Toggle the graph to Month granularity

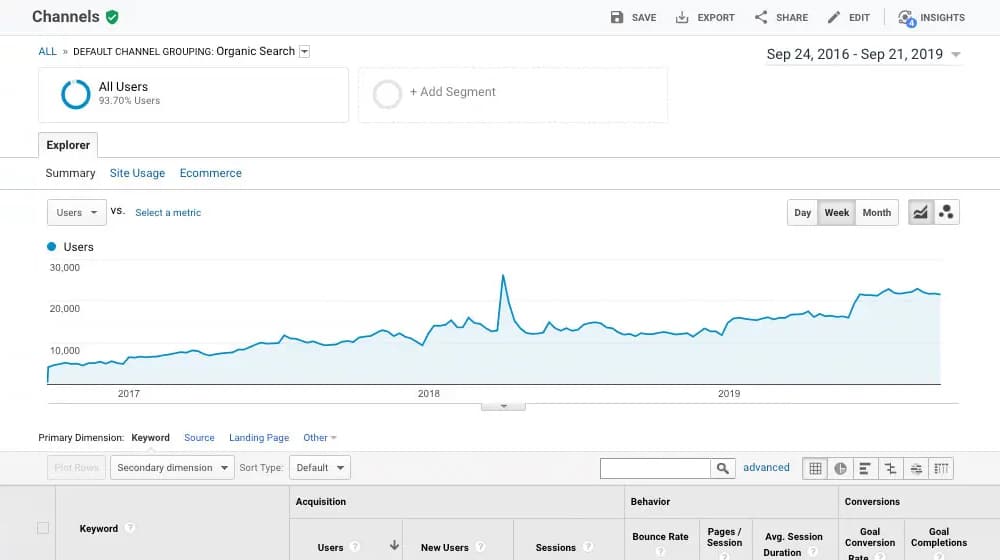tap(876, 212)
